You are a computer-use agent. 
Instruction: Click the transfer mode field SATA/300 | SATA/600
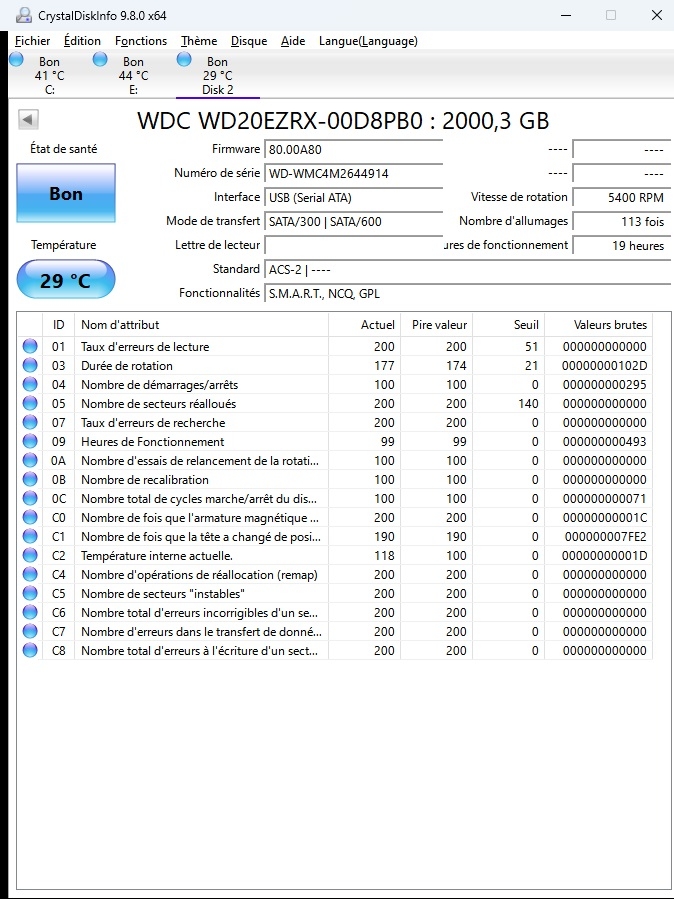[353, 221]
